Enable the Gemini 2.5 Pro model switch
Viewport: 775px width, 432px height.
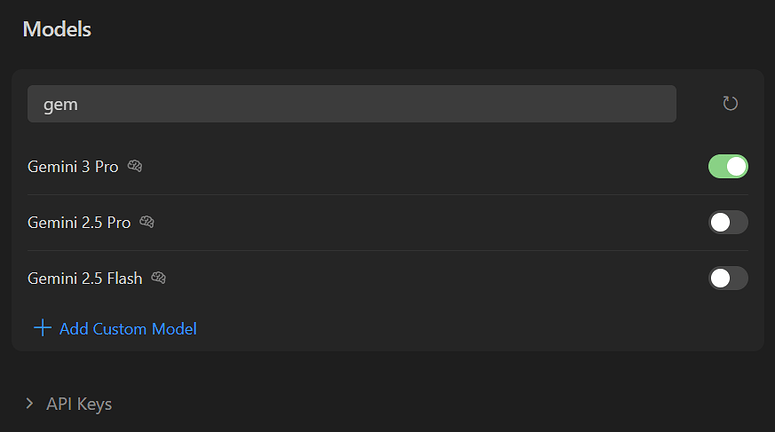point(728,222)
